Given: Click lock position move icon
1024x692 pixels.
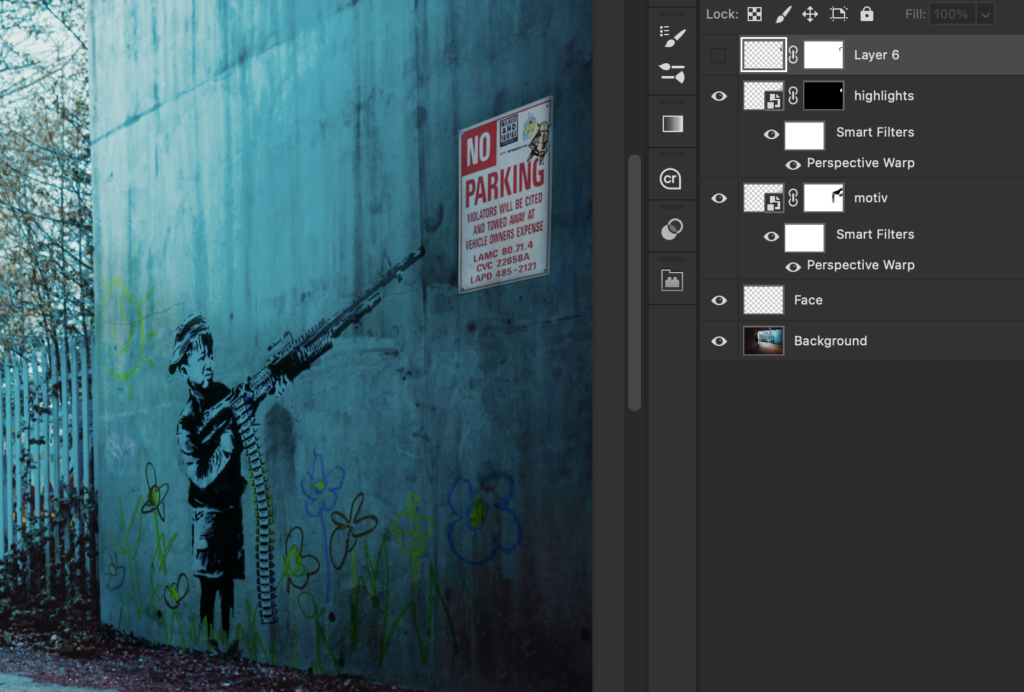Looking at the screenshot, I should point(810,14).
